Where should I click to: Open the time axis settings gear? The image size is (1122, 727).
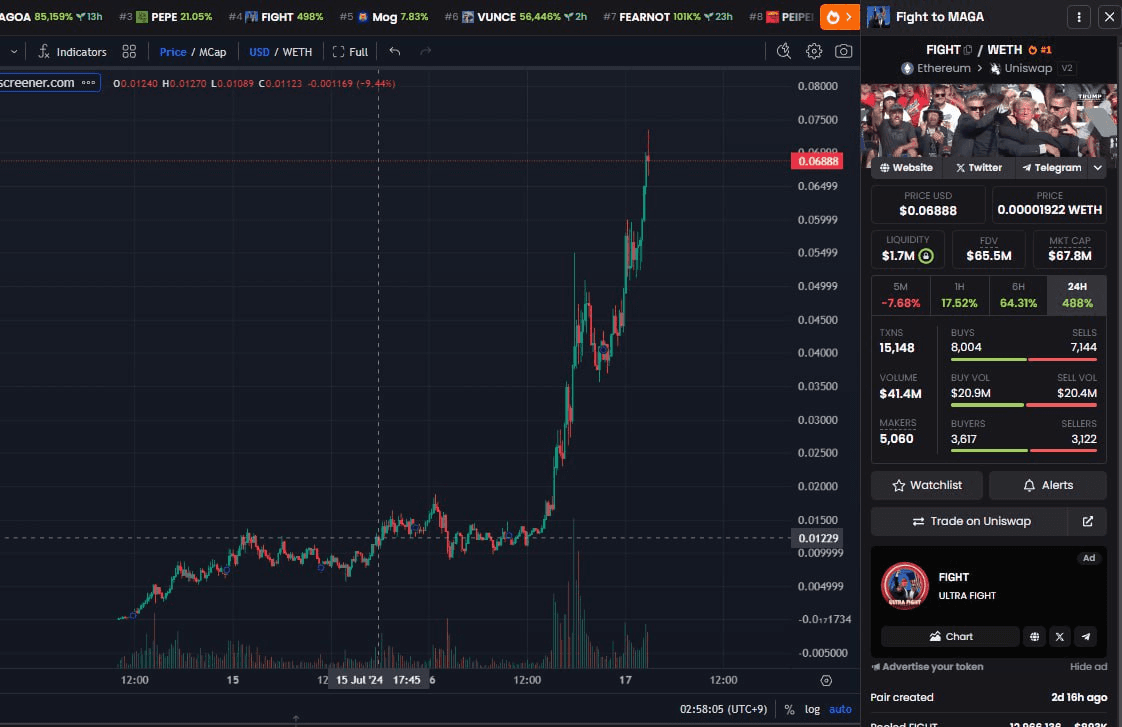coord(826,680)
